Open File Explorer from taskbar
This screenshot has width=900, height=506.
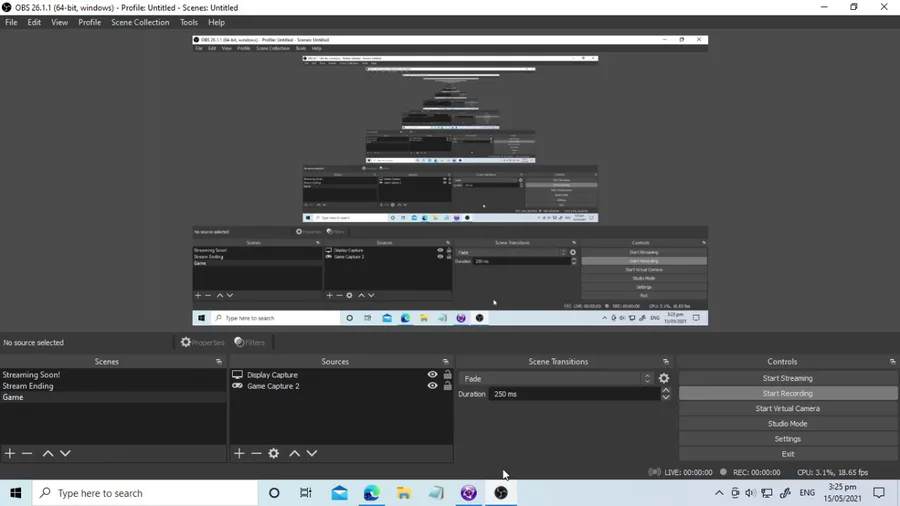tap(404, 493)
